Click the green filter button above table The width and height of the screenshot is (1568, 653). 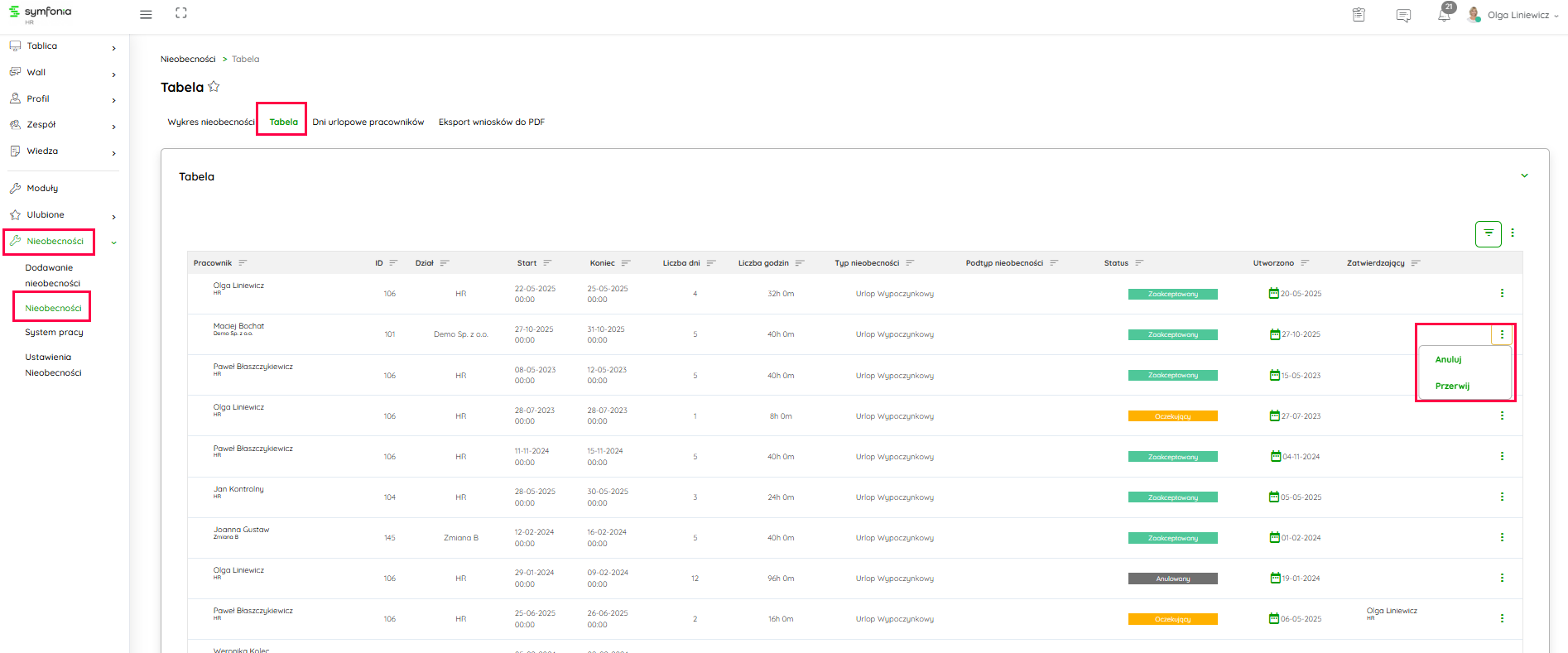pyautogui.click(x=1488, y=233)
